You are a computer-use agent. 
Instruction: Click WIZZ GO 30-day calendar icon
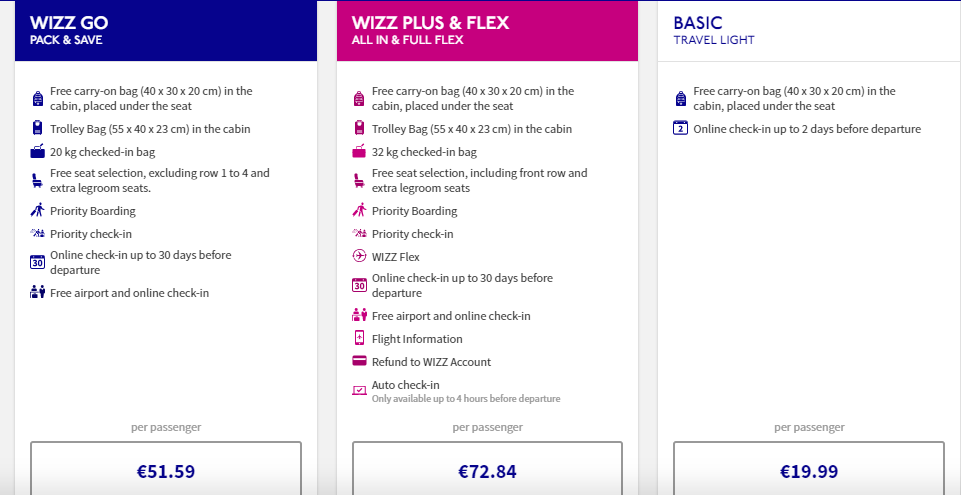38,262
